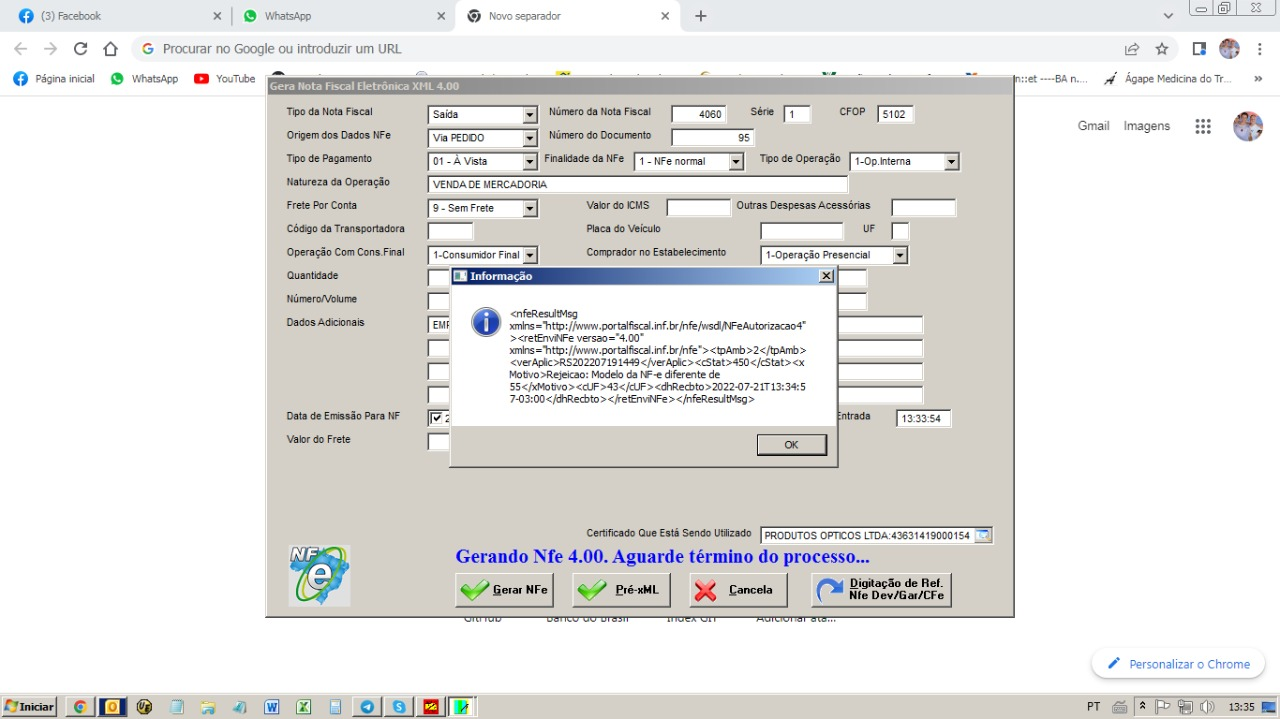Expand the Finalidade da NFe dropdown
1280x719 pixels.
(736, 162)
